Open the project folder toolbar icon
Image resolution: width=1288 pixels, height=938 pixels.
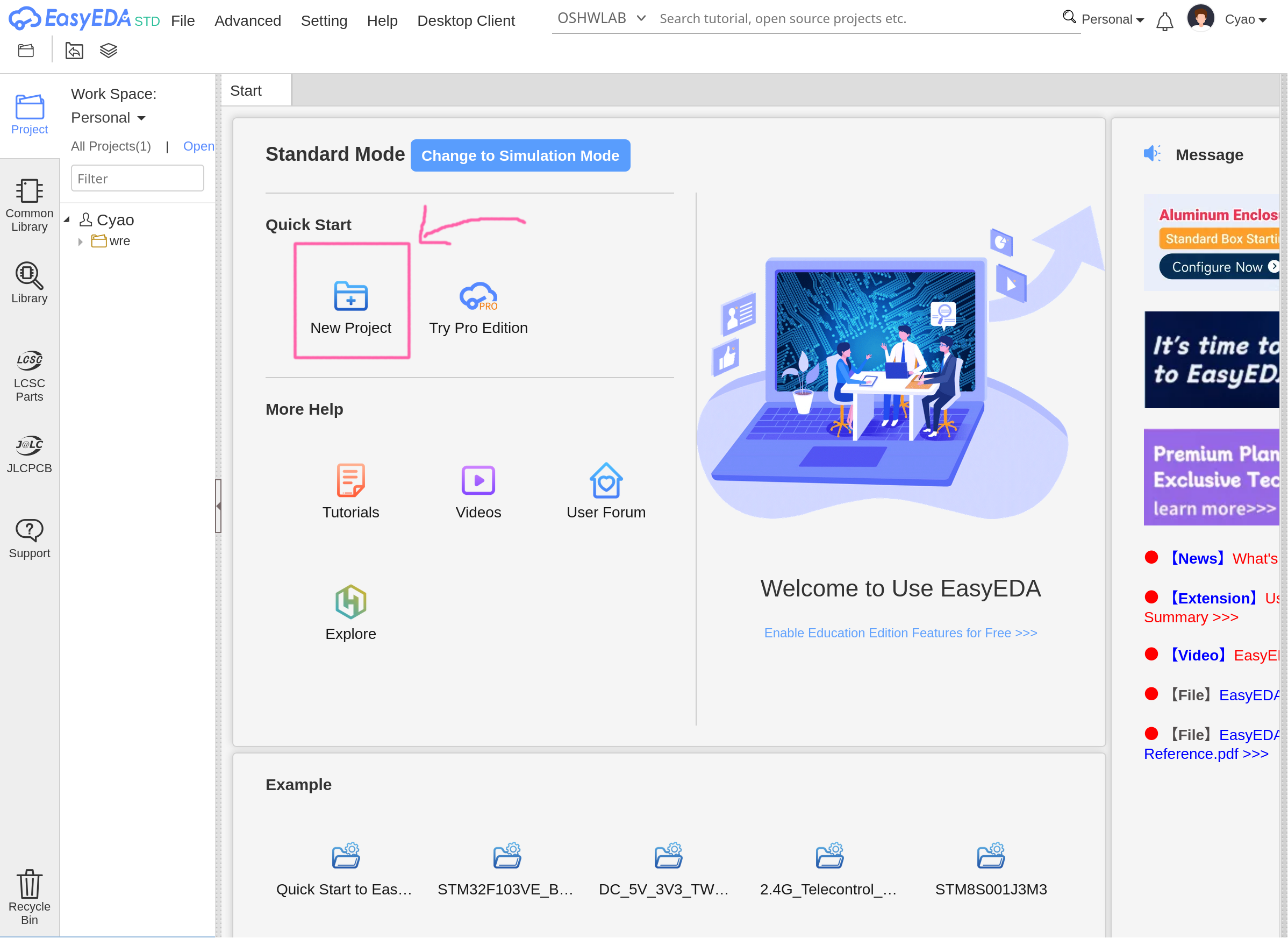pos(26,51)
